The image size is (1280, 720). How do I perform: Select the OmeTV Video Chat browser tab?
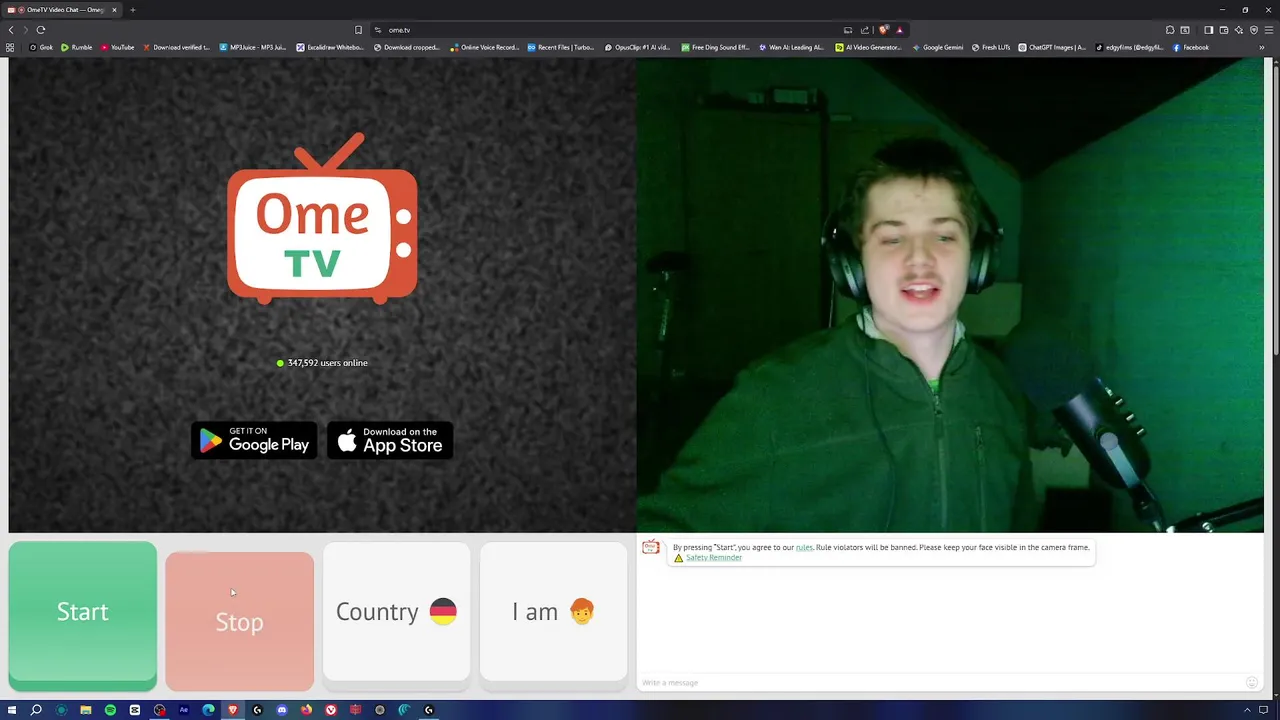[62, 10]
